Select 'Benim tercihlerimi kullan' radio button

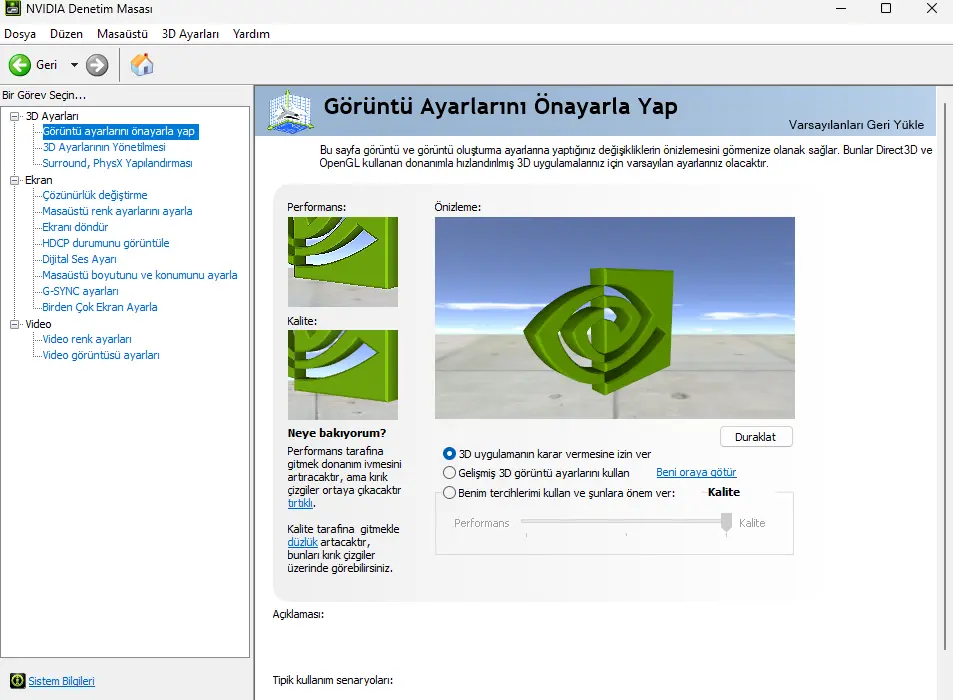(449, 493)
